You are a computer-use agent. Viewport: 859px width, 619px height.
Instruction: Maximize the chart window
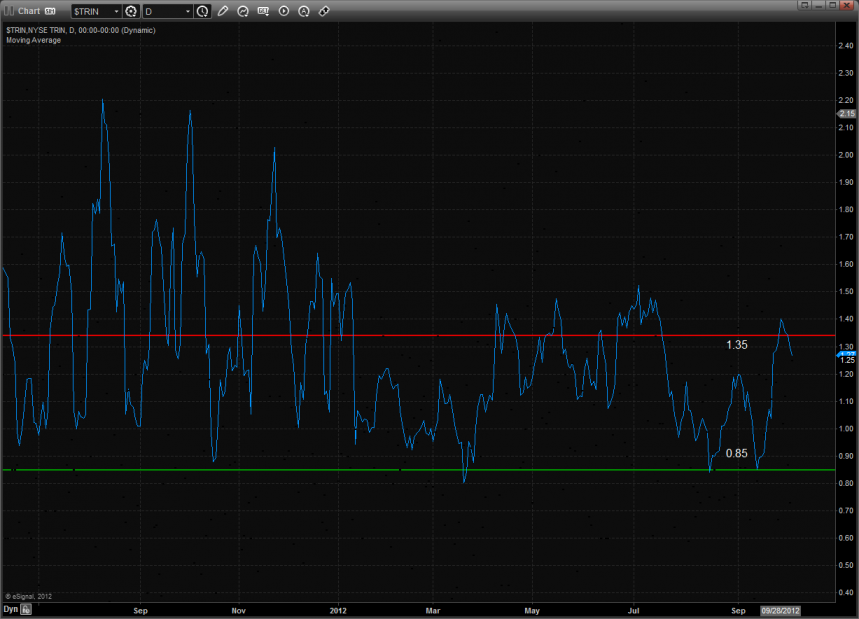[x=833, y=5]
